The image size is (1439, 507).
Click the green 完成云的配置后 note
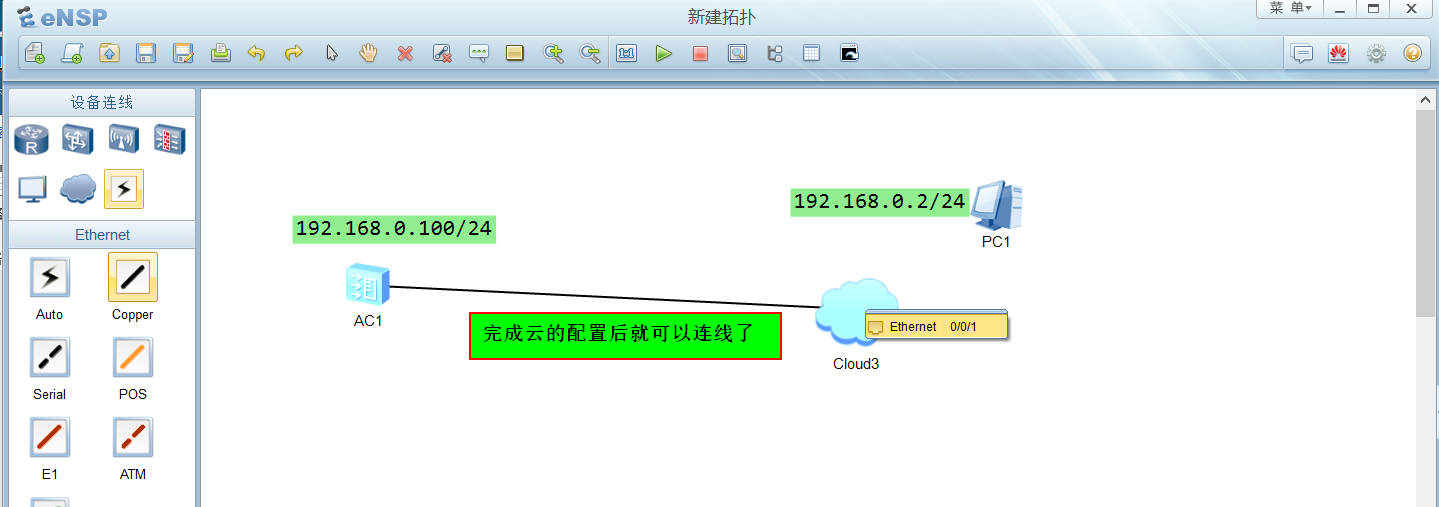coord(625,335)
